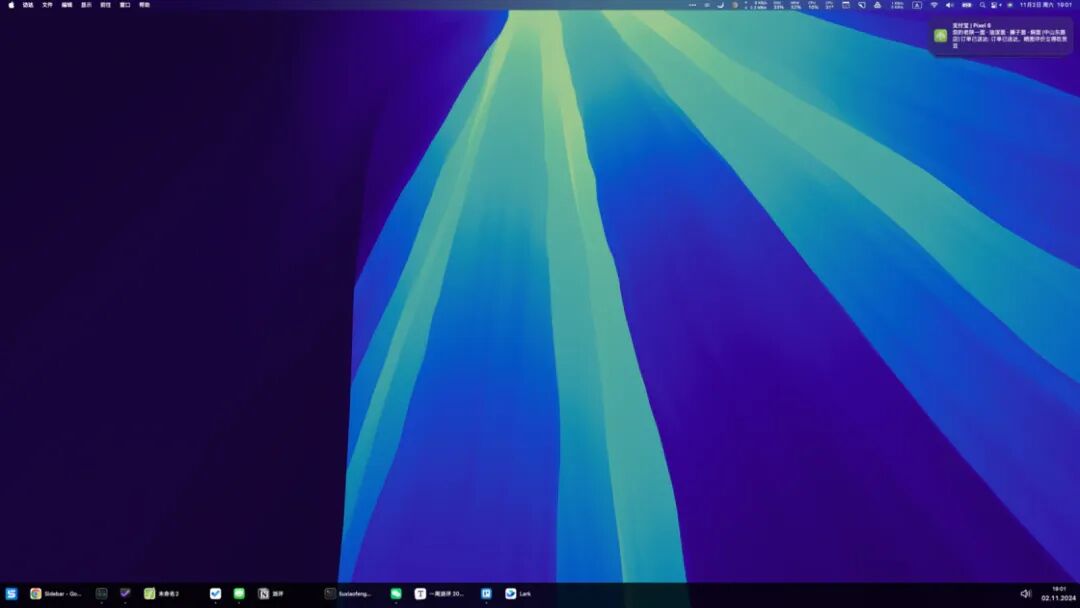Click the volume icon in the top menu bar
The width and height of the screenshot is (1080, 608).
(950, 5)
